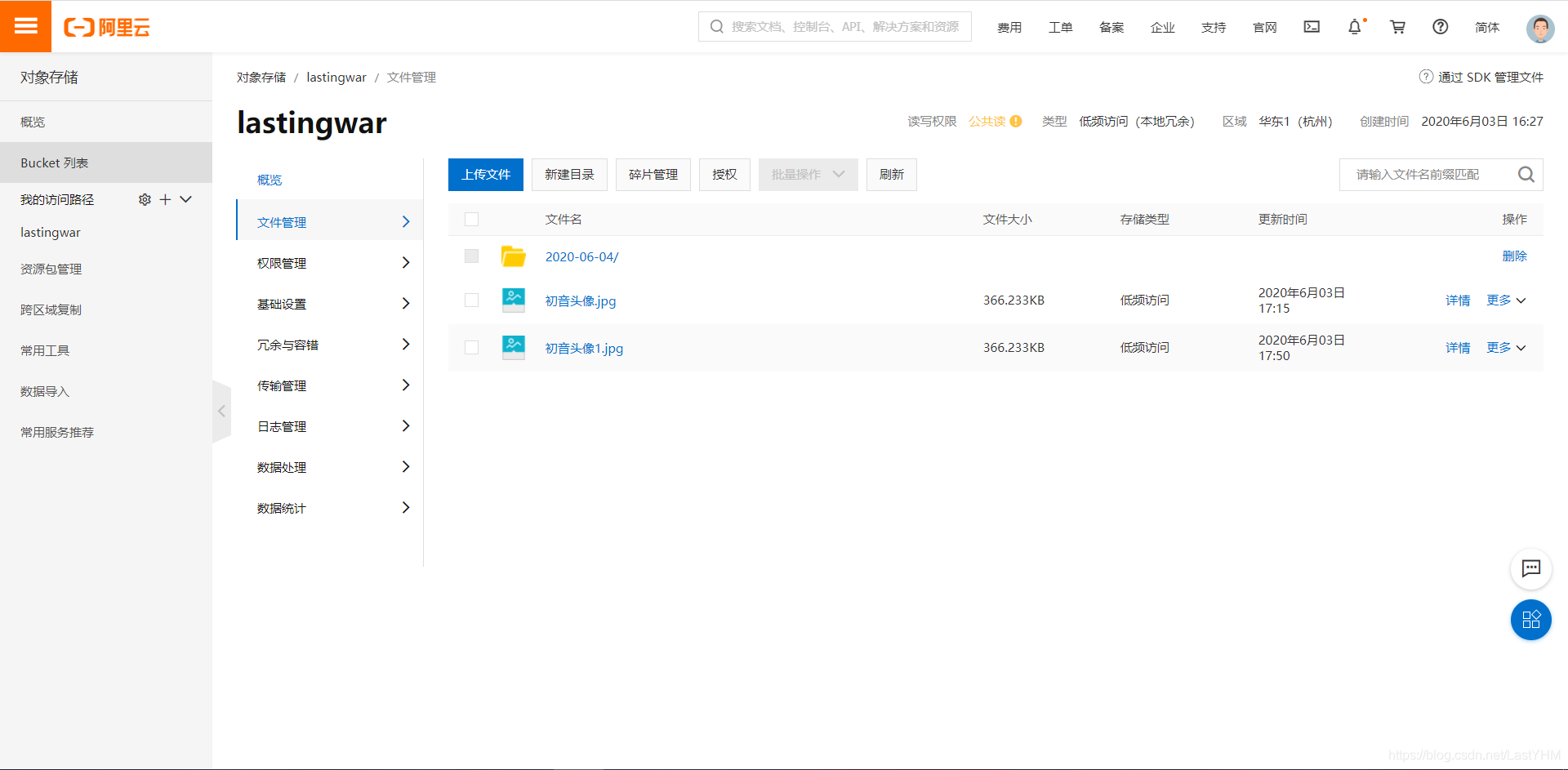
Task: Open 企业 in the top navigation
Action: click(1162, 27)
